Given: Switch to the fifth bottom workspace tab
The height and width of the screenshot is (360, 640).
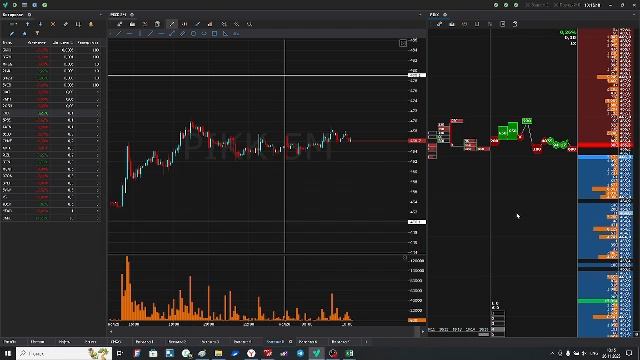Looking at the screenshot, I should coord(116,342).
